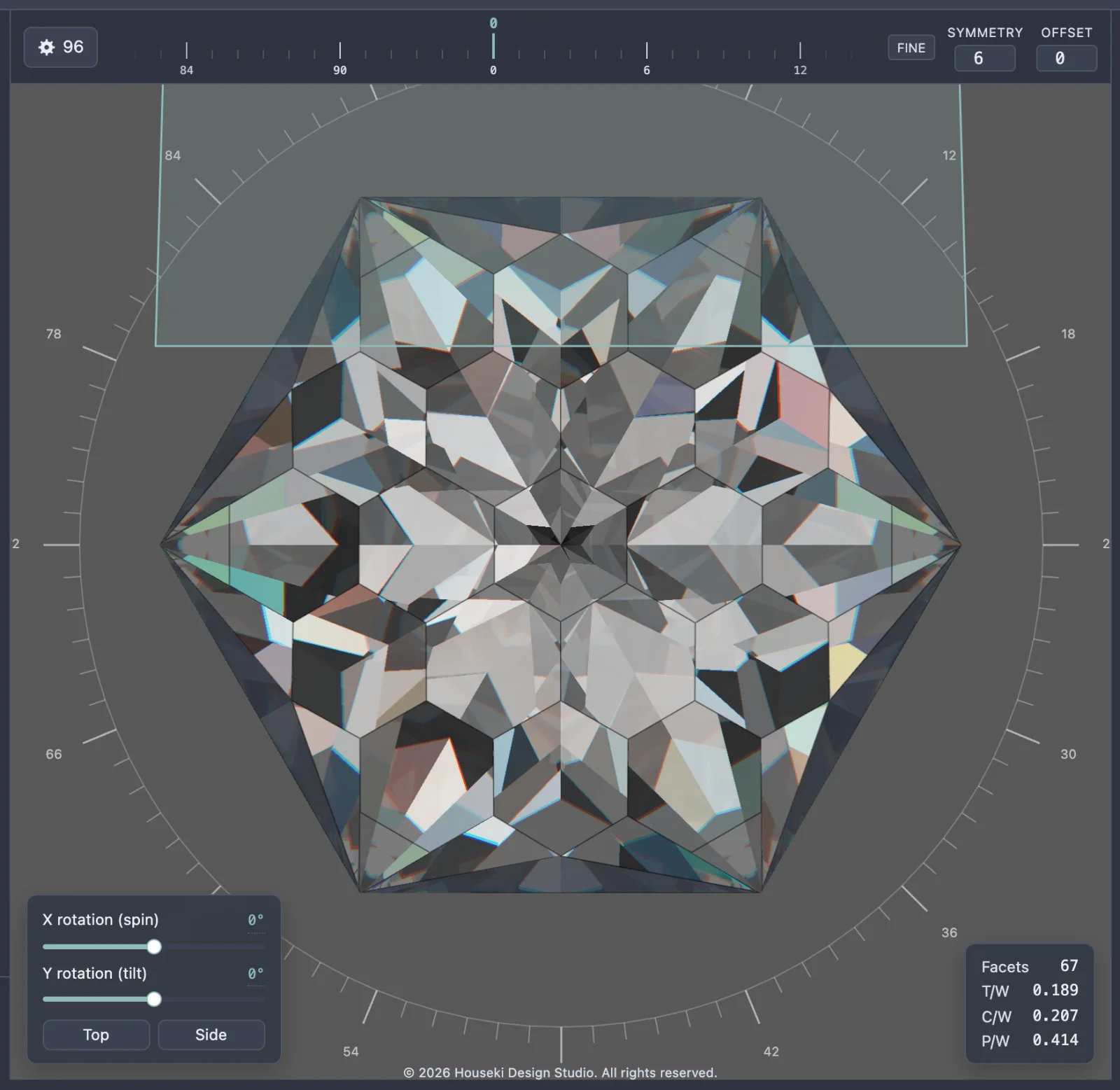The width and height of the screenshot is (1120, 1090).
Task: Click index mark 12 on top ruler
Action: [800, 70]
